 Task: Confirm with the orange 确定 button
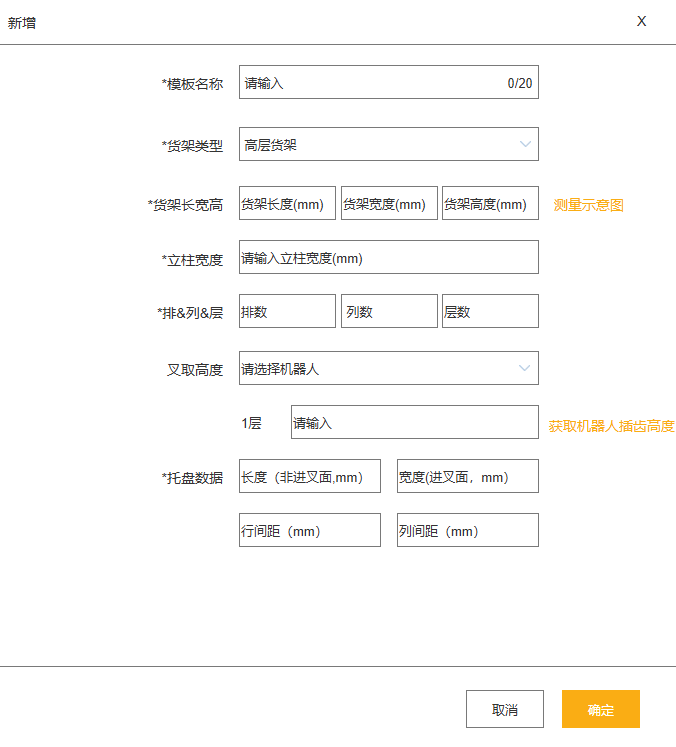click(601, 709)
